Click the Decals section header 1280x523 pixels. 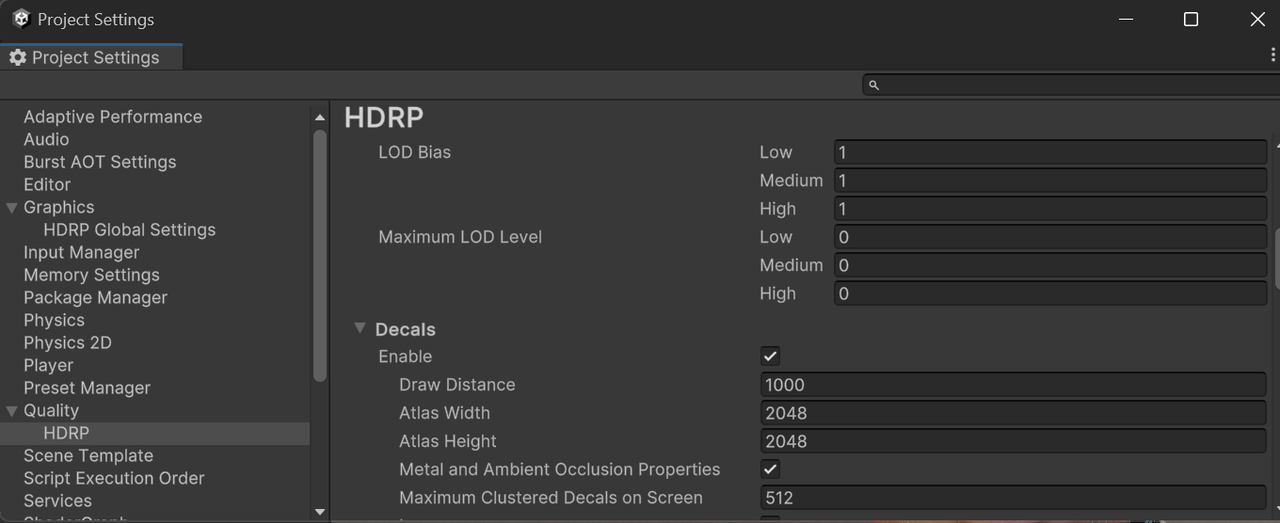(405, 329)
